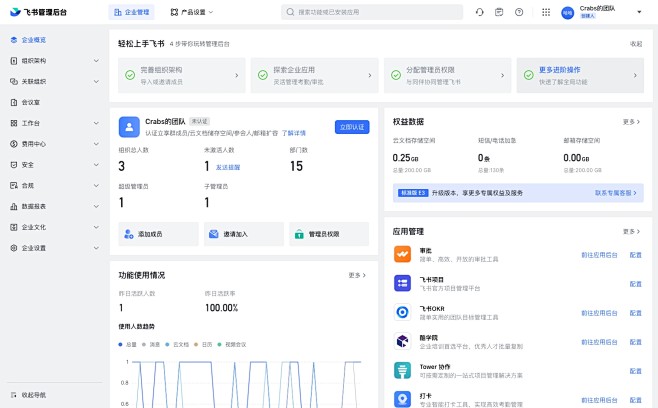Click the Crabs team avatar icon
The image size is (658, 408).
click(129, 127)
